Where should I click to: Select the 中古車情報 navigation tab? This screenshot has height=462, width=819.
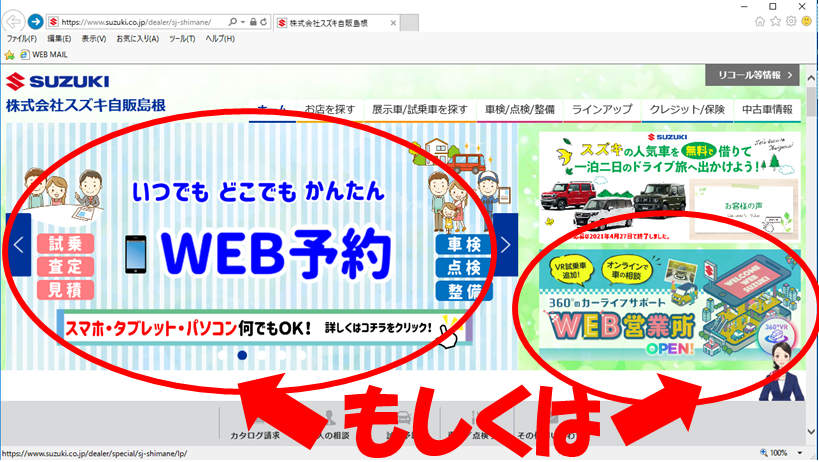(767, 110)
